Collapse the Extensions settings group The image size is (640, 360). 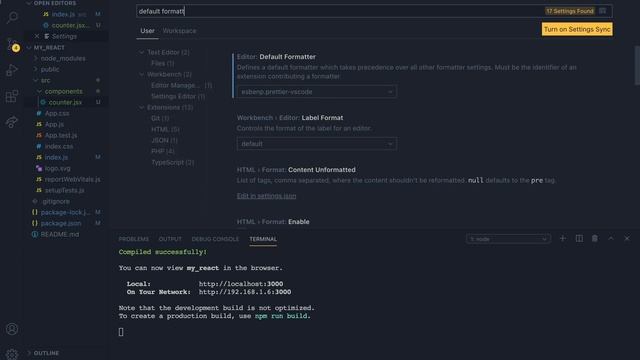pos(142,107)
